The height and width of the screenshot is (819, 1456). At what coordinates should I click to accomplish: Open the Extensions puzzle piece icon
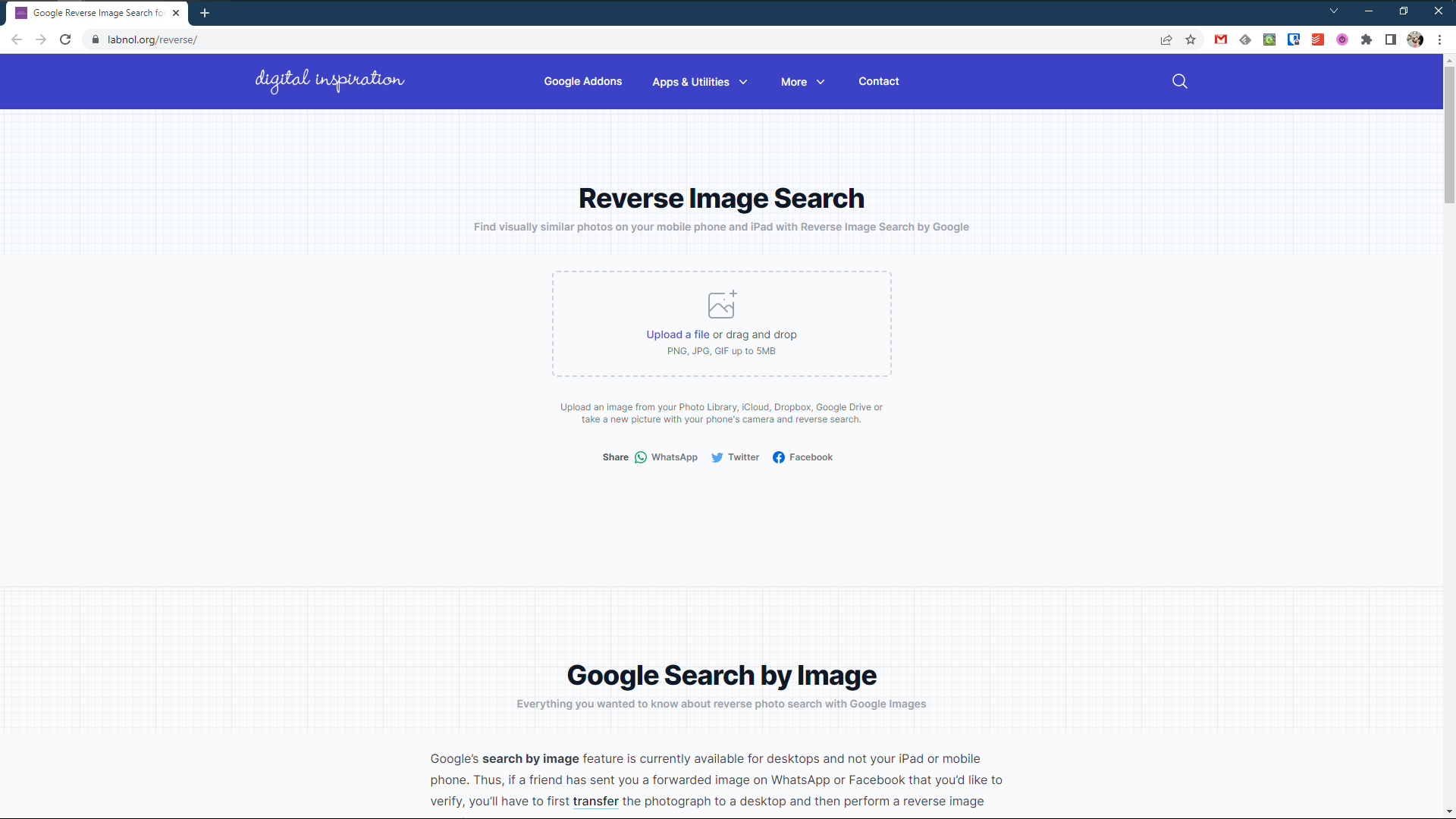[x=1367, y=39]
